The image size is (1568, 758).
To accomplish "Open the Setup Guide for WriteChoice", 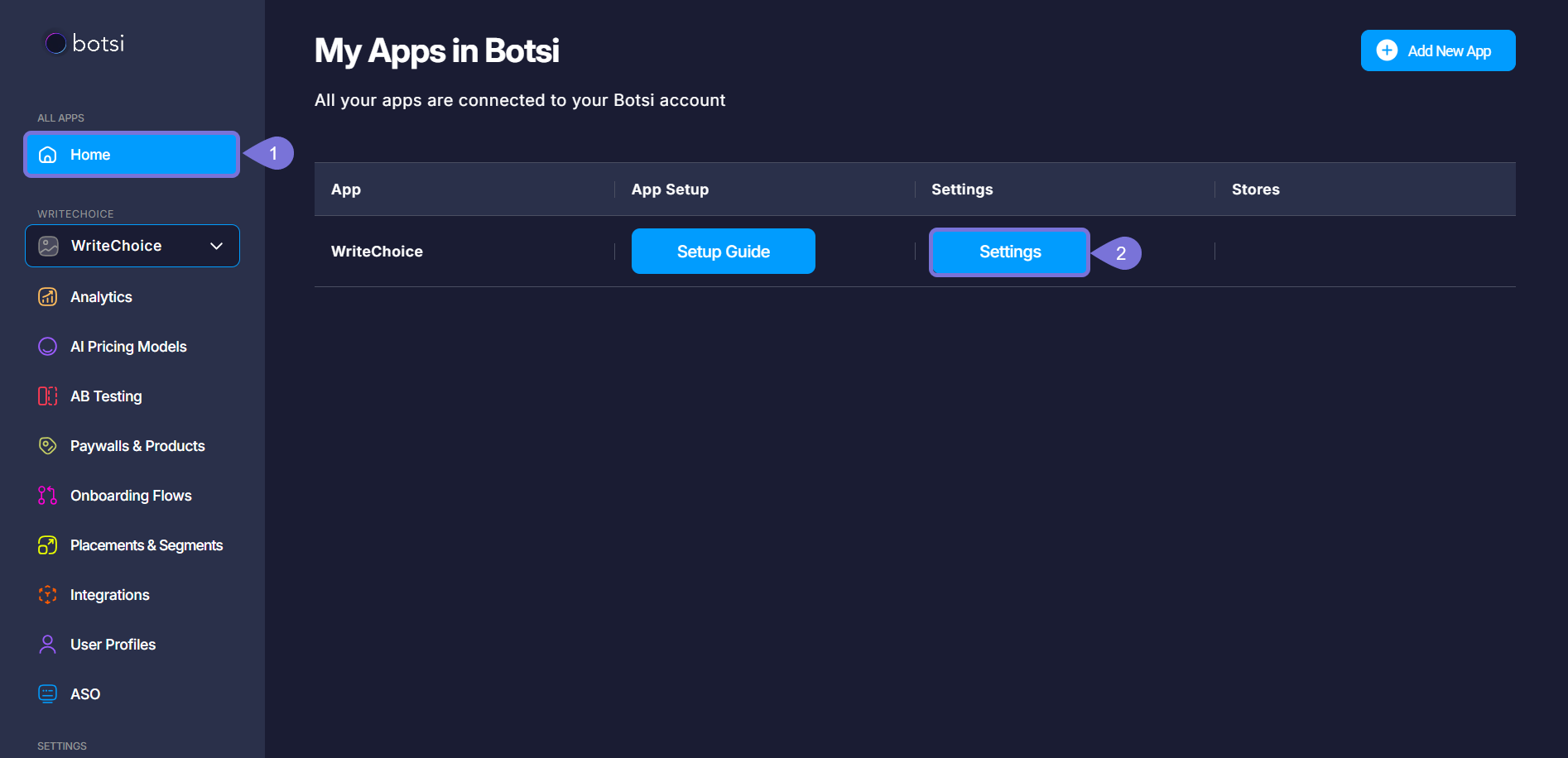I will pos(723,251).
